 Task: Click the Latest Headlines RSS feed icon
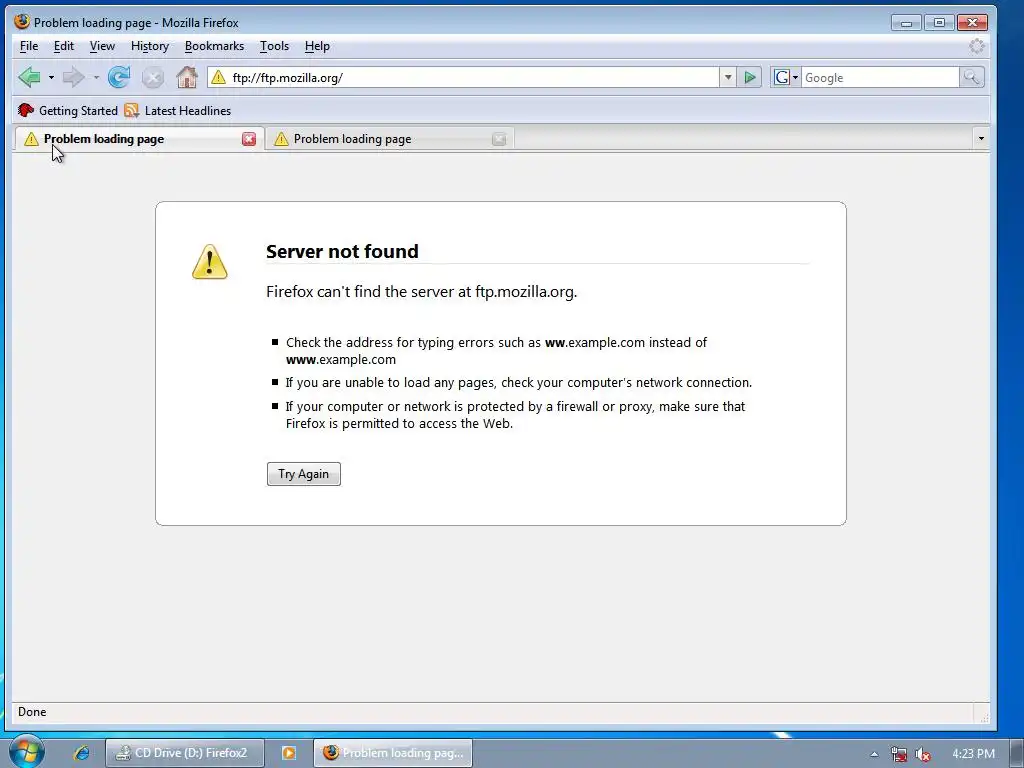point(131,110)
